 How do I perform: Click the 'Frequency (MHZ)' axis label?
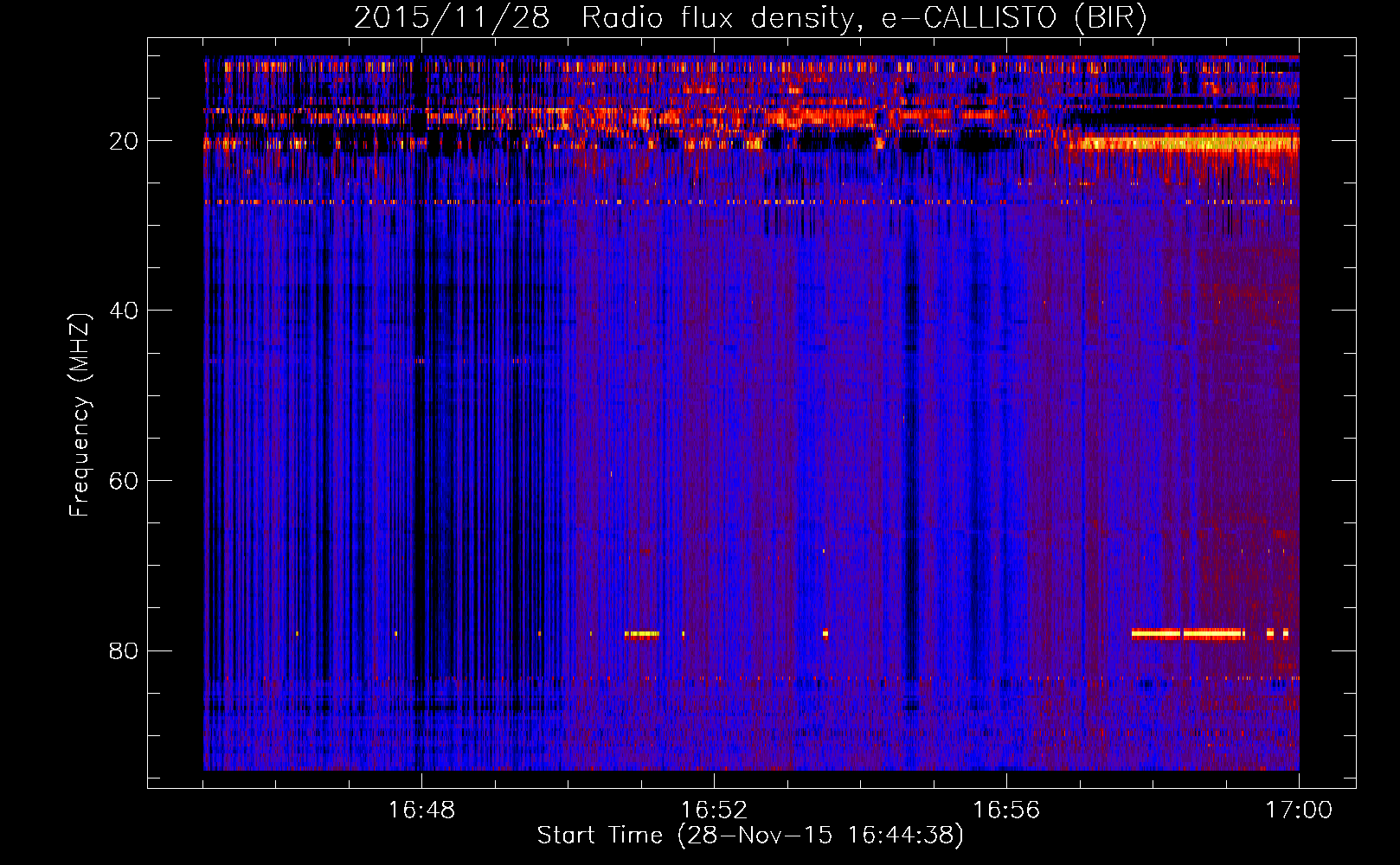(x=80, y=415)
